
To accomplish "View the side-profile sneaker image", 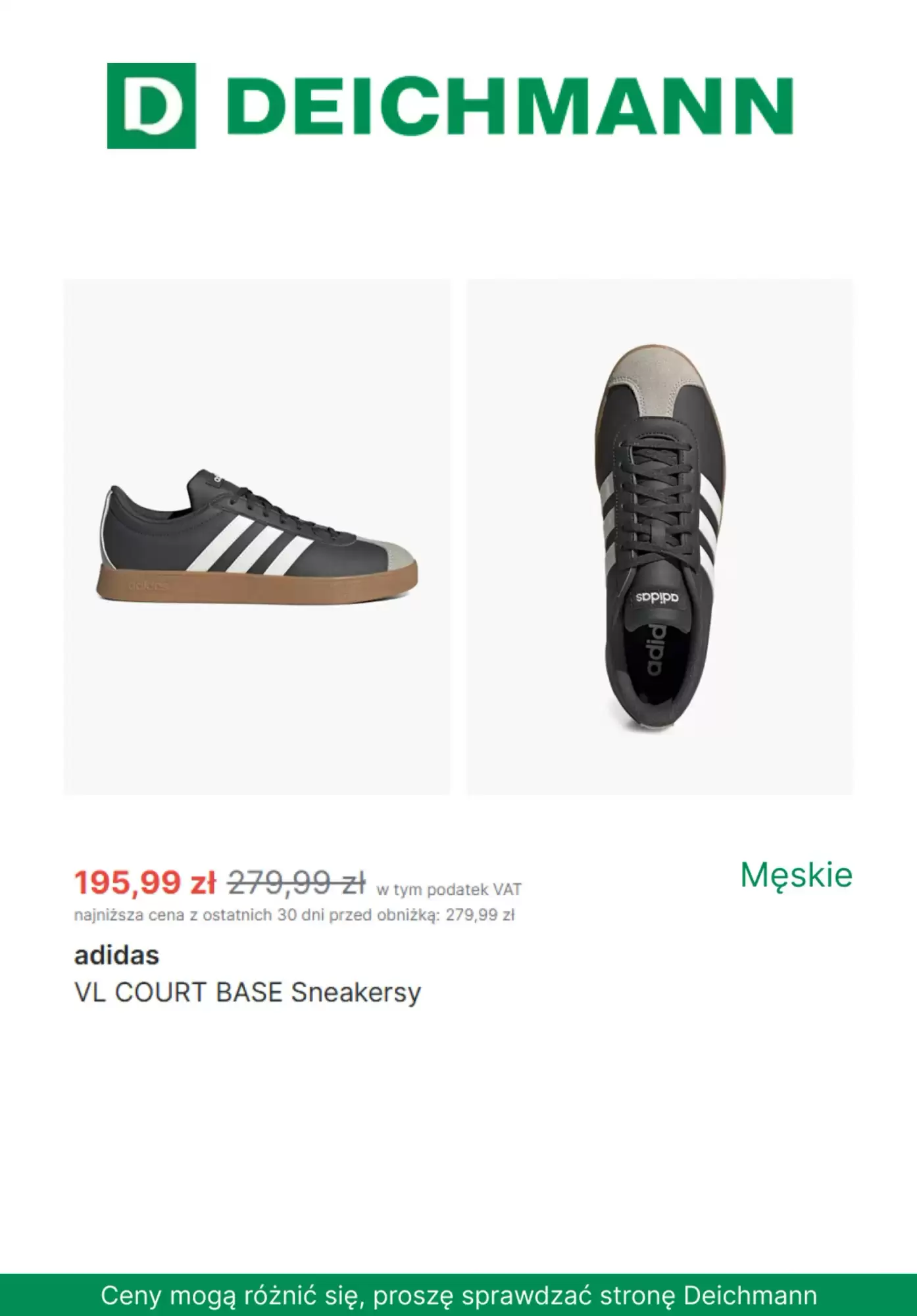I will click(x=257, y=537).
